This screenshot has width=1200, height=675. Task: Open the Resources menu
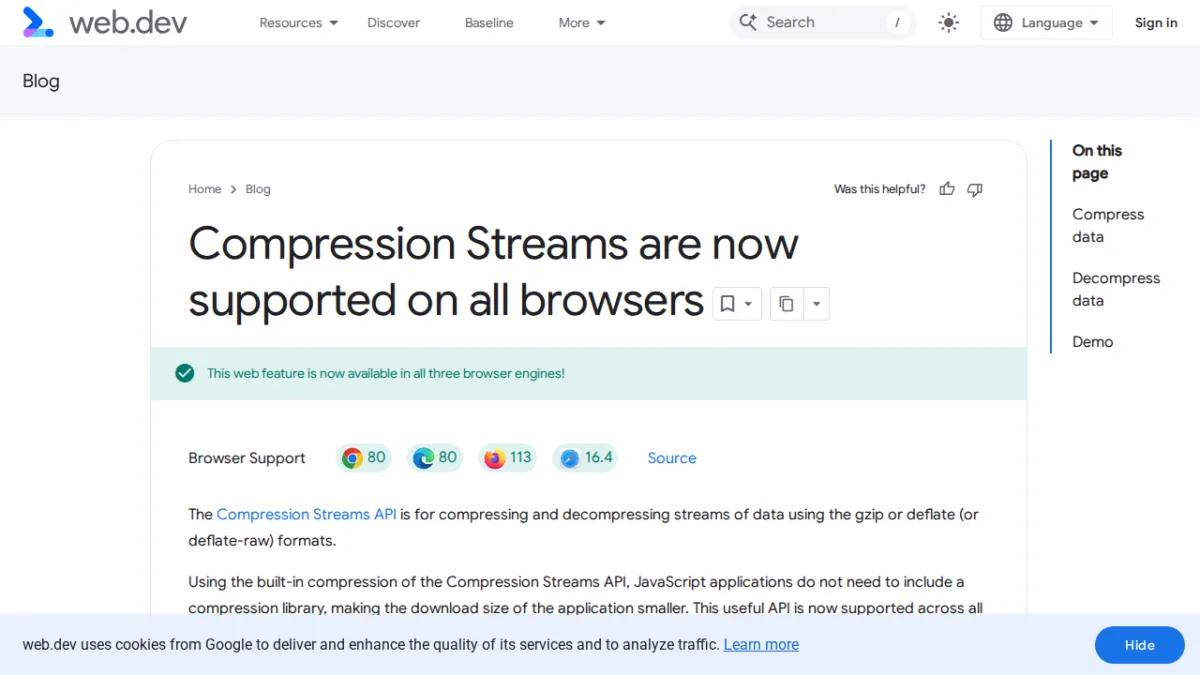298,22
